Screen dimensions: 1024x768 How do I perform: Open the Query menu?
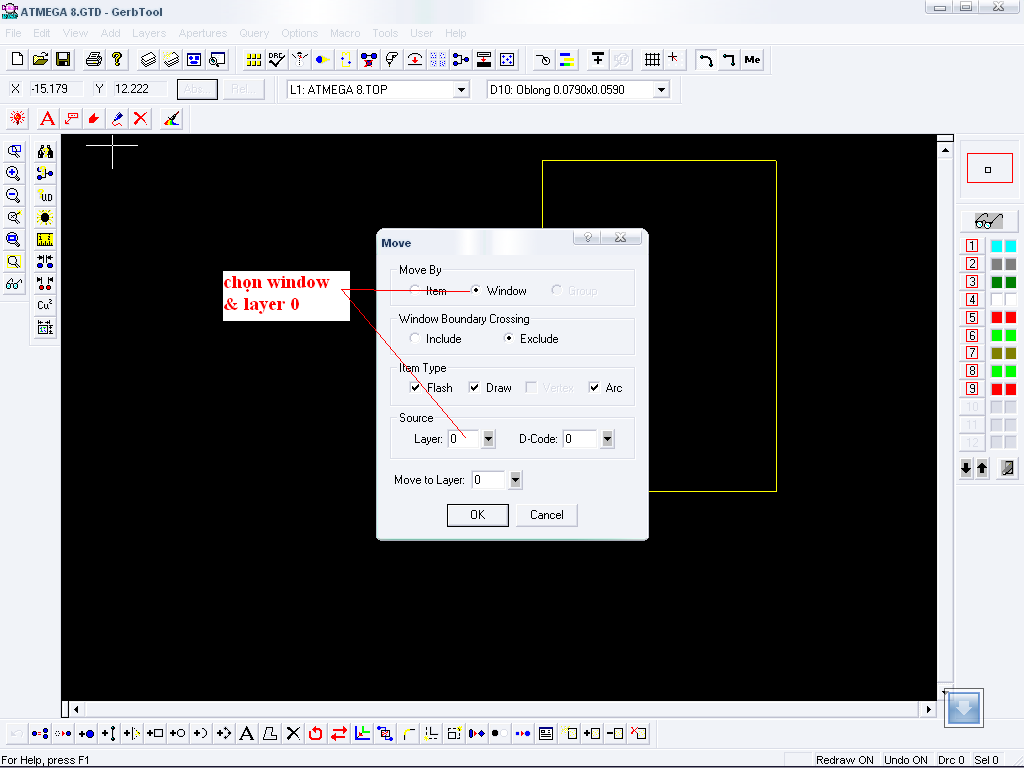coord(254,33)
